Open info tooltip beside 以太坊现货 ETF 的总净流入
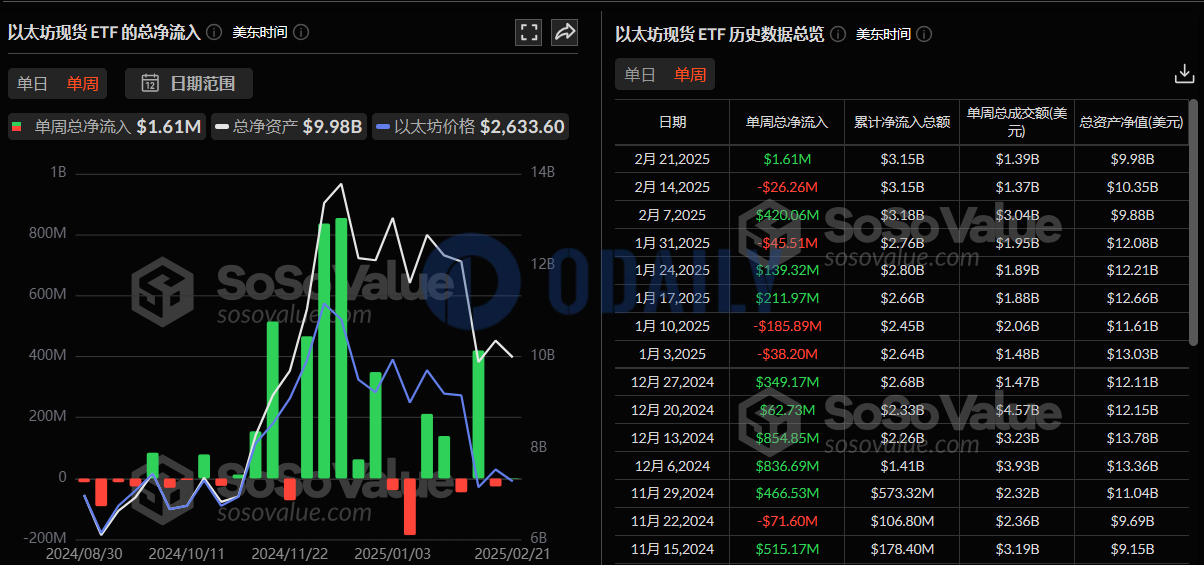1204x565 pixels. pyautogui.click(x=214, y=32)
